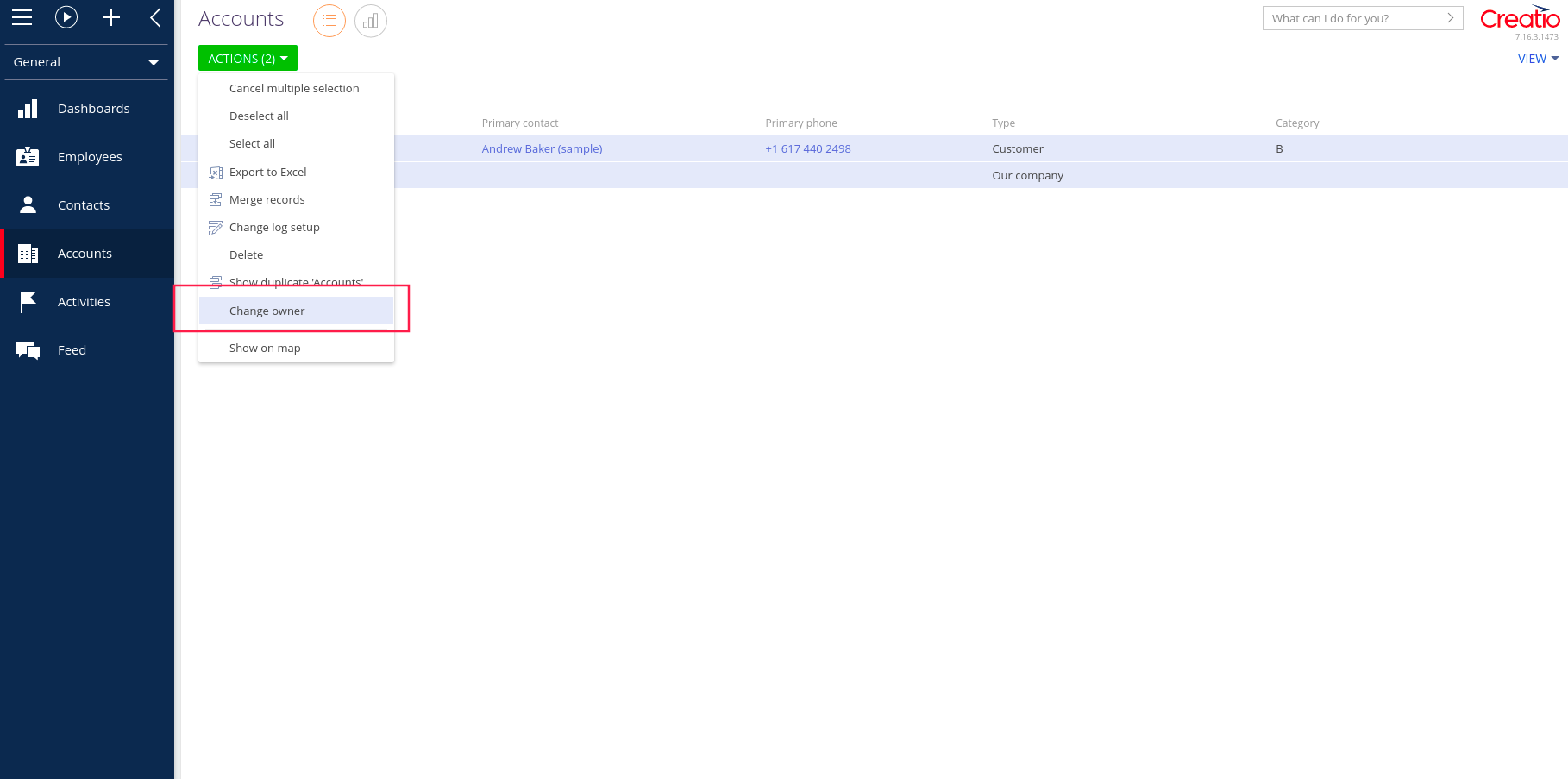Switch to the analytics chart view
Viewport: 1568px width, 779px height.
coord(371,21)
